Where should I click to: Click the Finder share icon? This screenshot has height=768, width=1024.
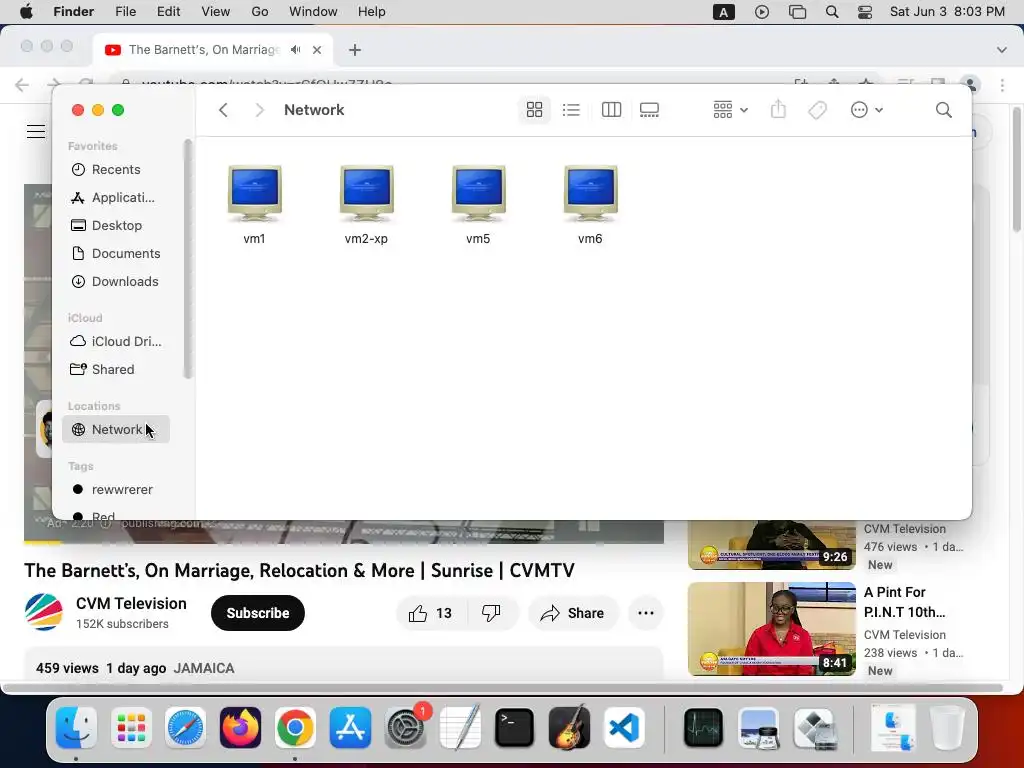click(x=778, y=109)
